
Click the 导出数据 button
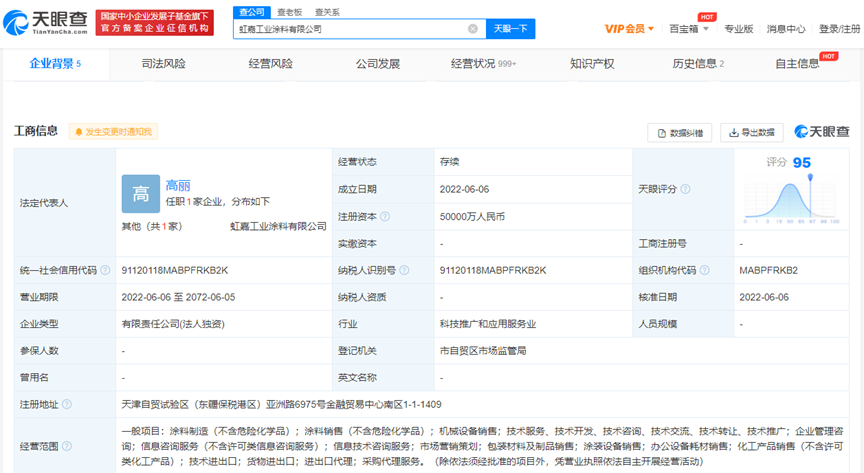click(752, 133)
